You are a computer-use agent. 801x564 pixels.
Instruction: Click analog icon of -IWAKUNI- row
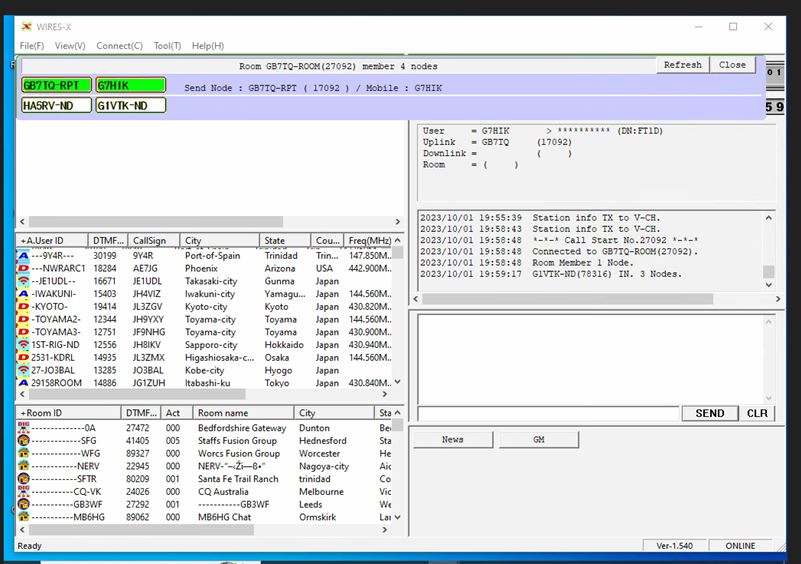coord(23,294)
